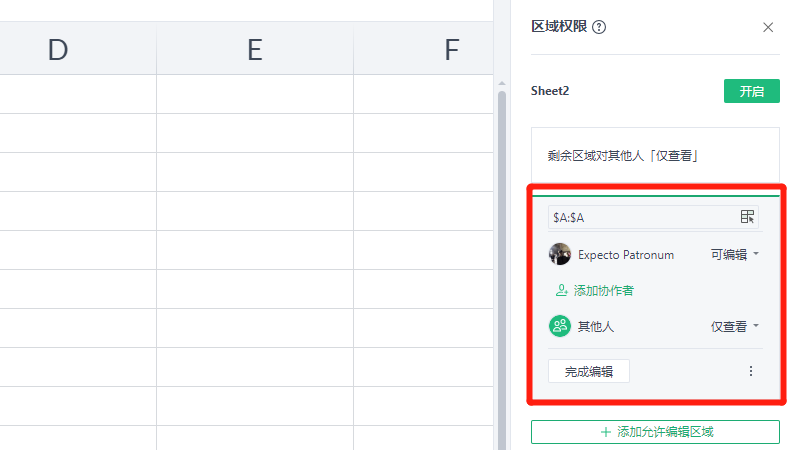
Task: Click the 完成编辑 button
Action: pyautogui.click(x=588, y=371)
